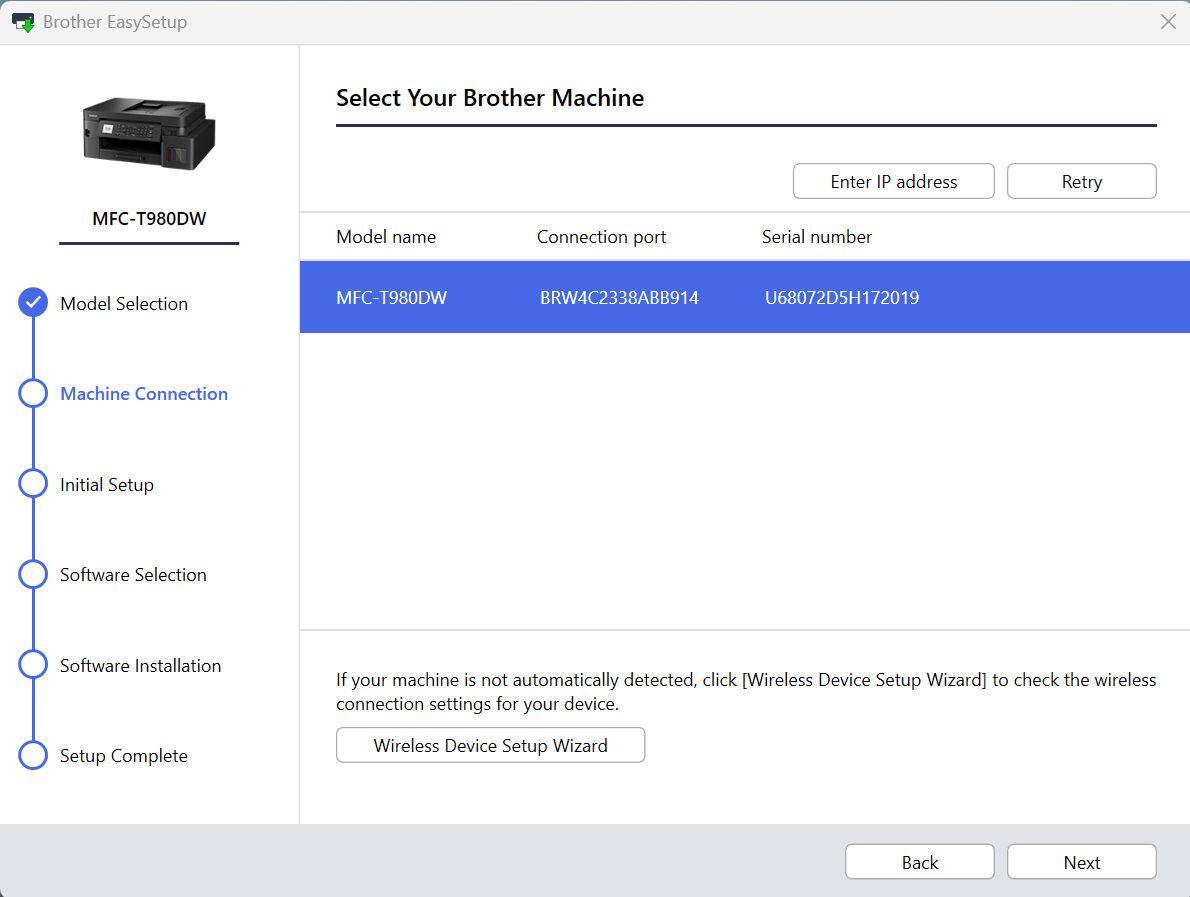Click the Connection port column header
Image resolution: width=1190 pixels, height=897 pixels.
click(601, 237)
